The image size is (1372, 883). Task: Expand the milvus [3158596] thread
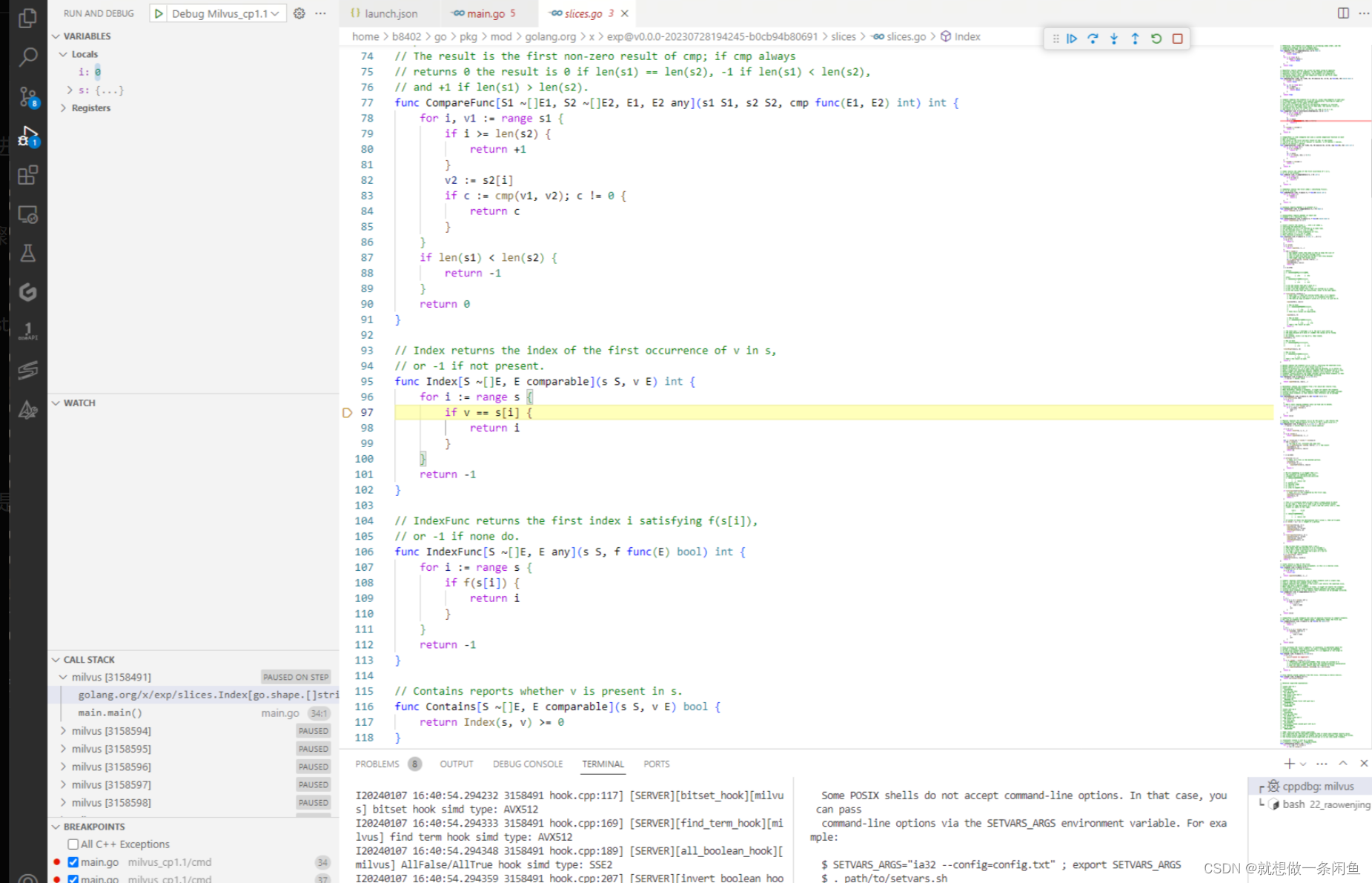64,767
